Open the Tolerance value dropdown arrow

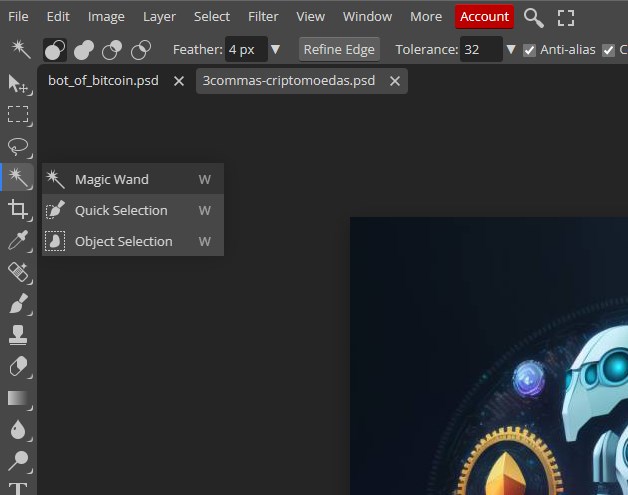[x=511, y=49]
